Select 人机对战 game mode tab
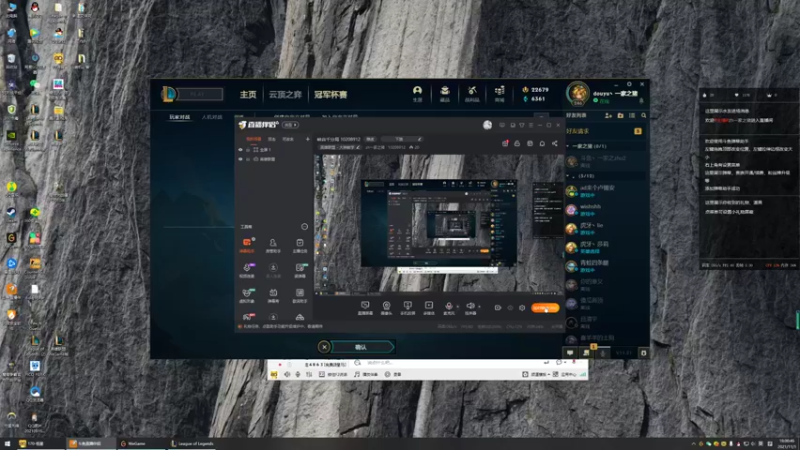 [212, 117]
